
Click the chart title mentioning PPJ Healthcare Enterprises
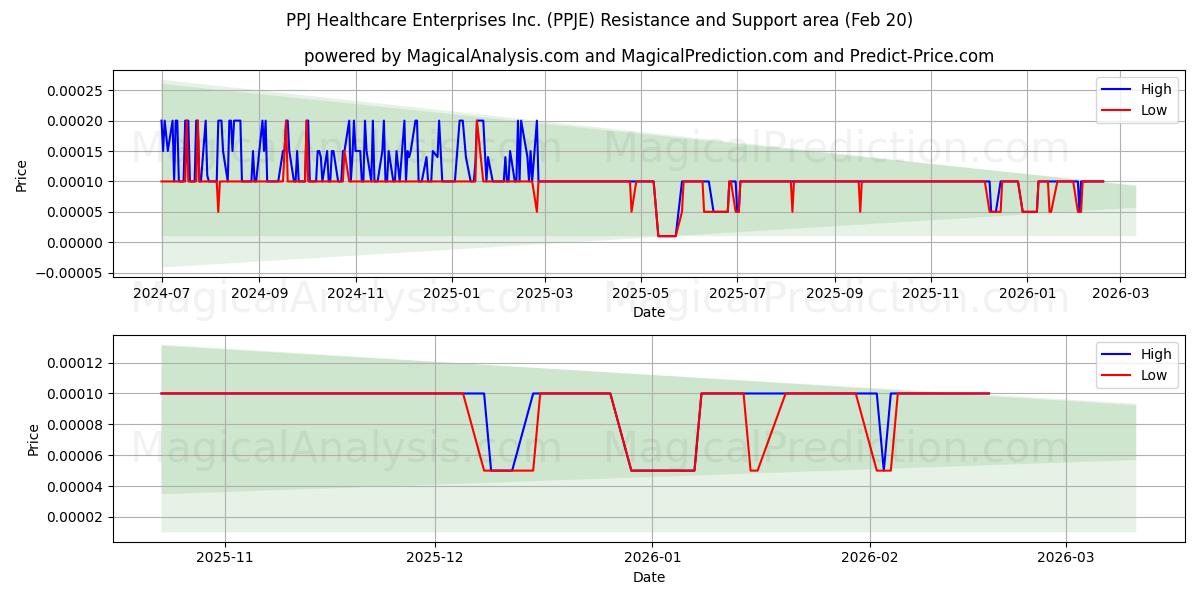tap(599, 20)
